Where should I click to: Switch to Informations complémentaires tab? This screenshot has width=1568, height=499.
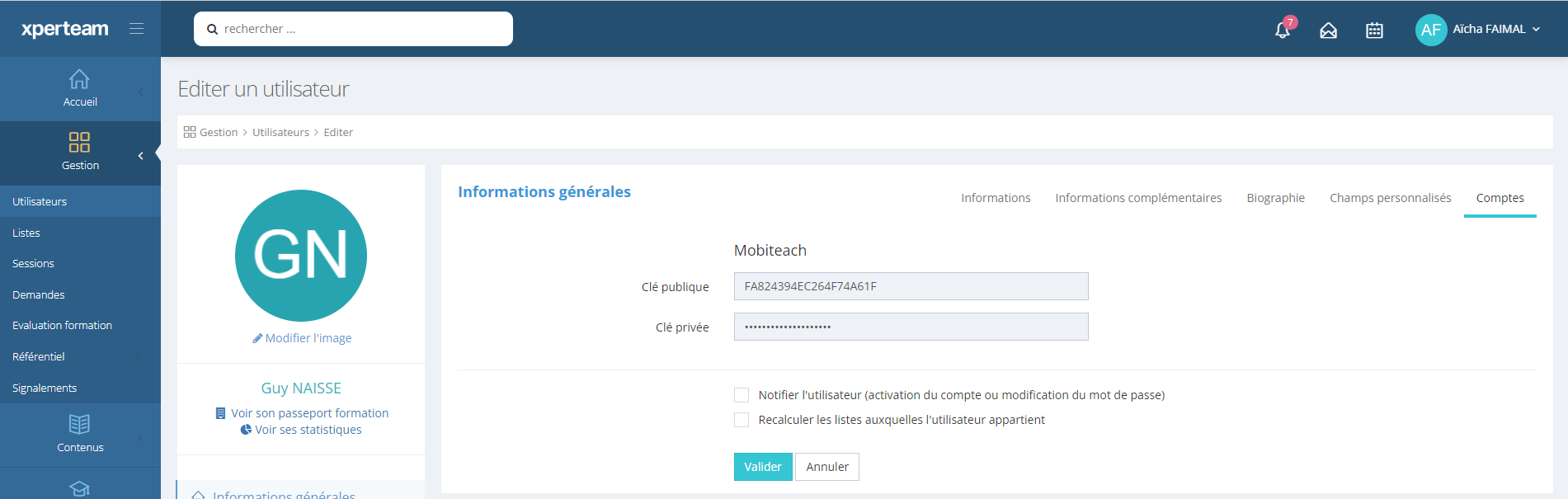pyautogui.click(x=1138, y=198)
